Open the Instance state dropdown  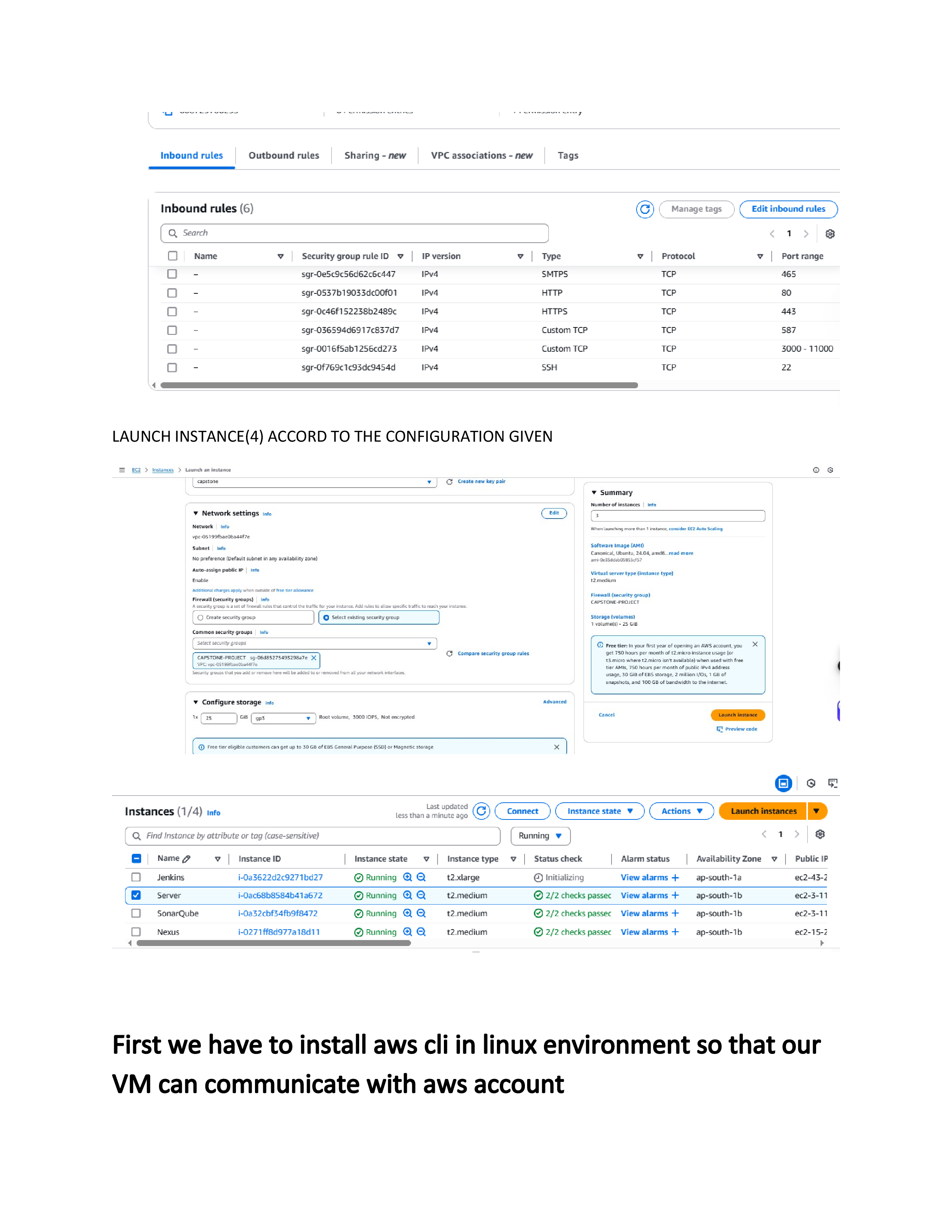(600, 811)
